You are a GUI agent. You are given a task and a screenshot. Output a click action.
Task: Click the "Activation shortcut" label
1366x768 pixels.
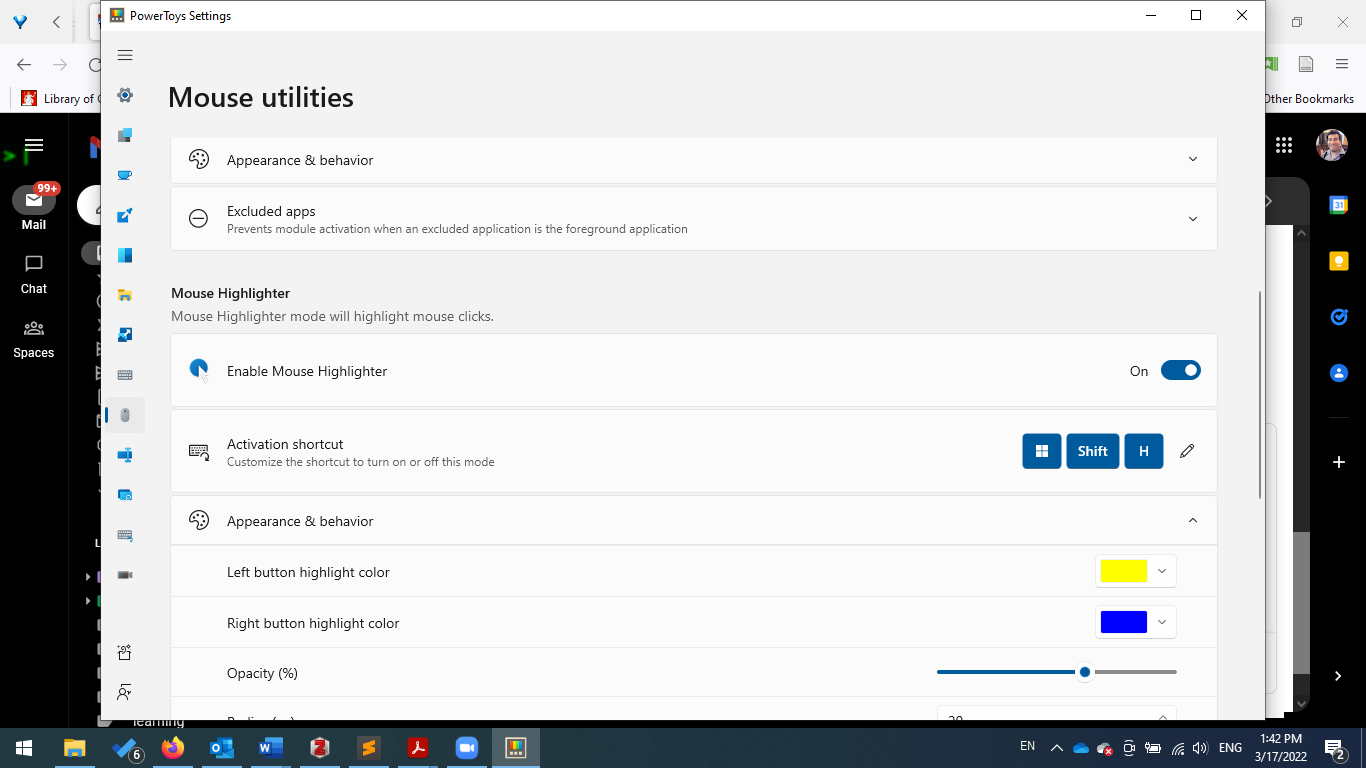coord(285,444)
